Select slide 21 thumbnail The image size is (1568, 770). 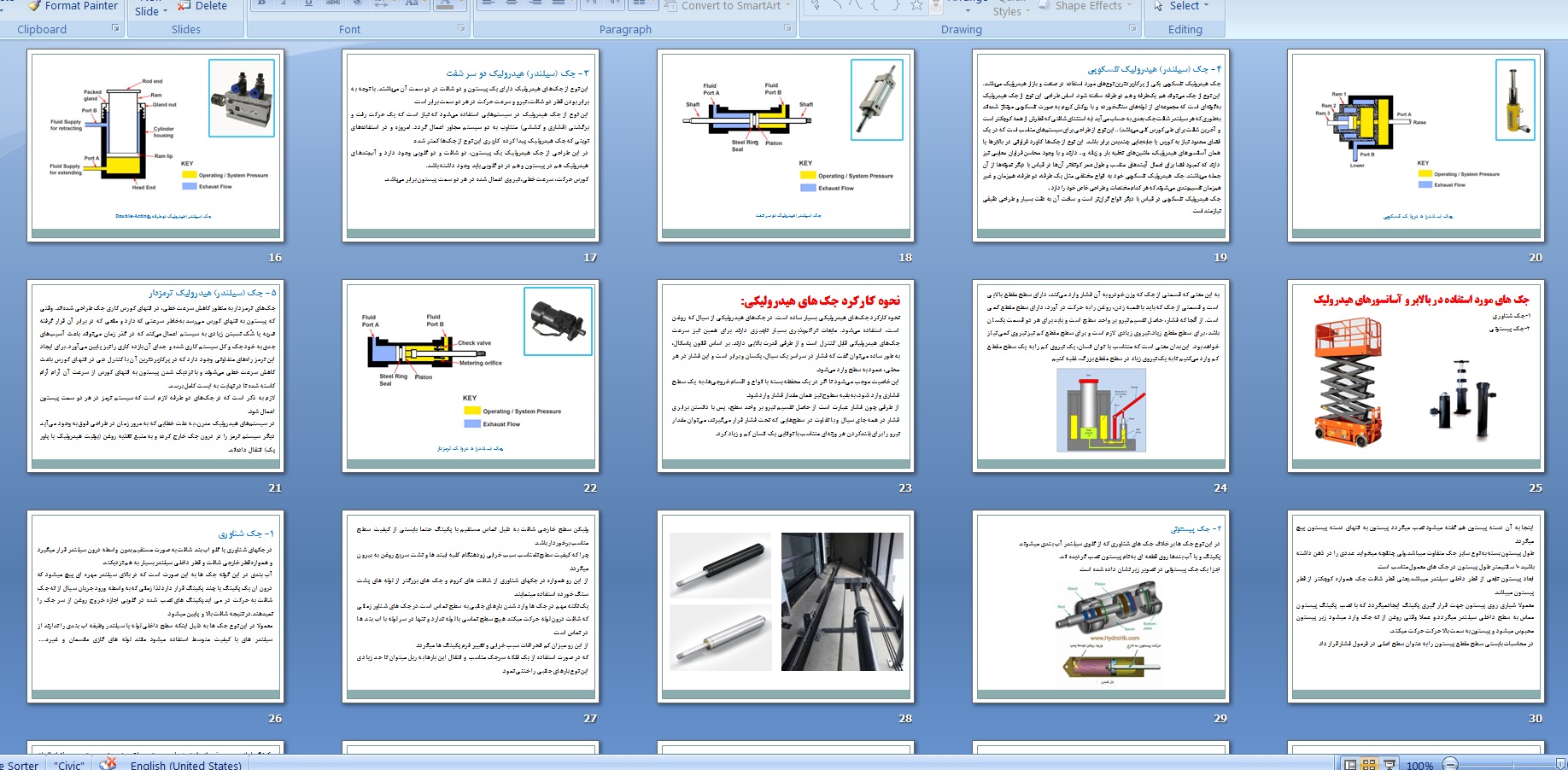click(x=155, y=376)
